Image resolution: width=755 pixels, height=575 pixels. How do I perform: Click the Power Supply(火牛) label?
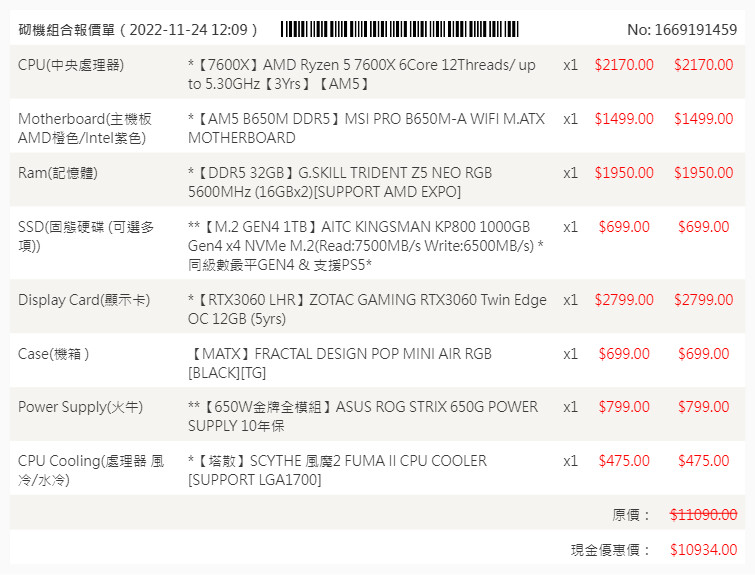pos(80,407)
